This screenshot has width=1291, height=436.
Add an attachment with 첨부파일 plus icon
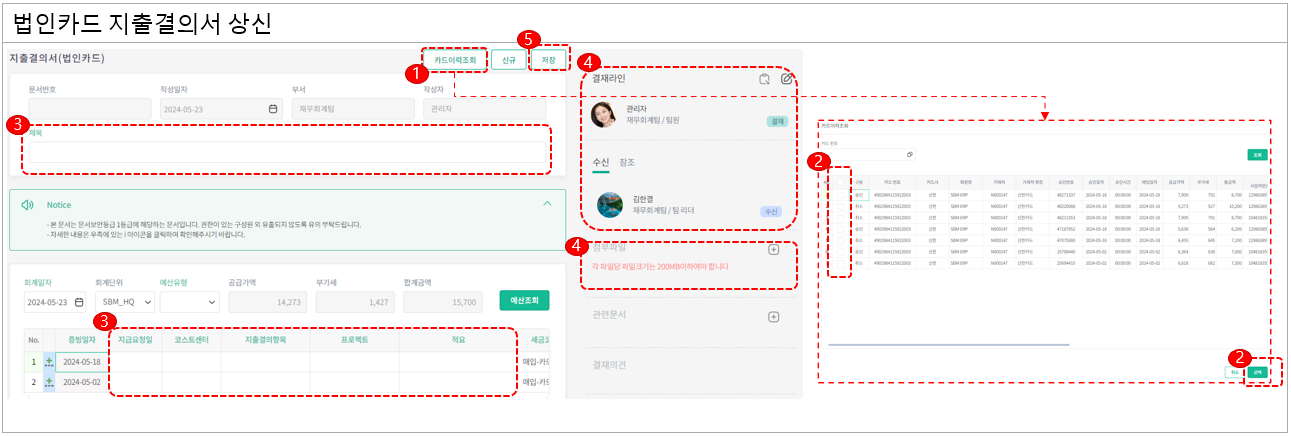[x=773, y=250]
